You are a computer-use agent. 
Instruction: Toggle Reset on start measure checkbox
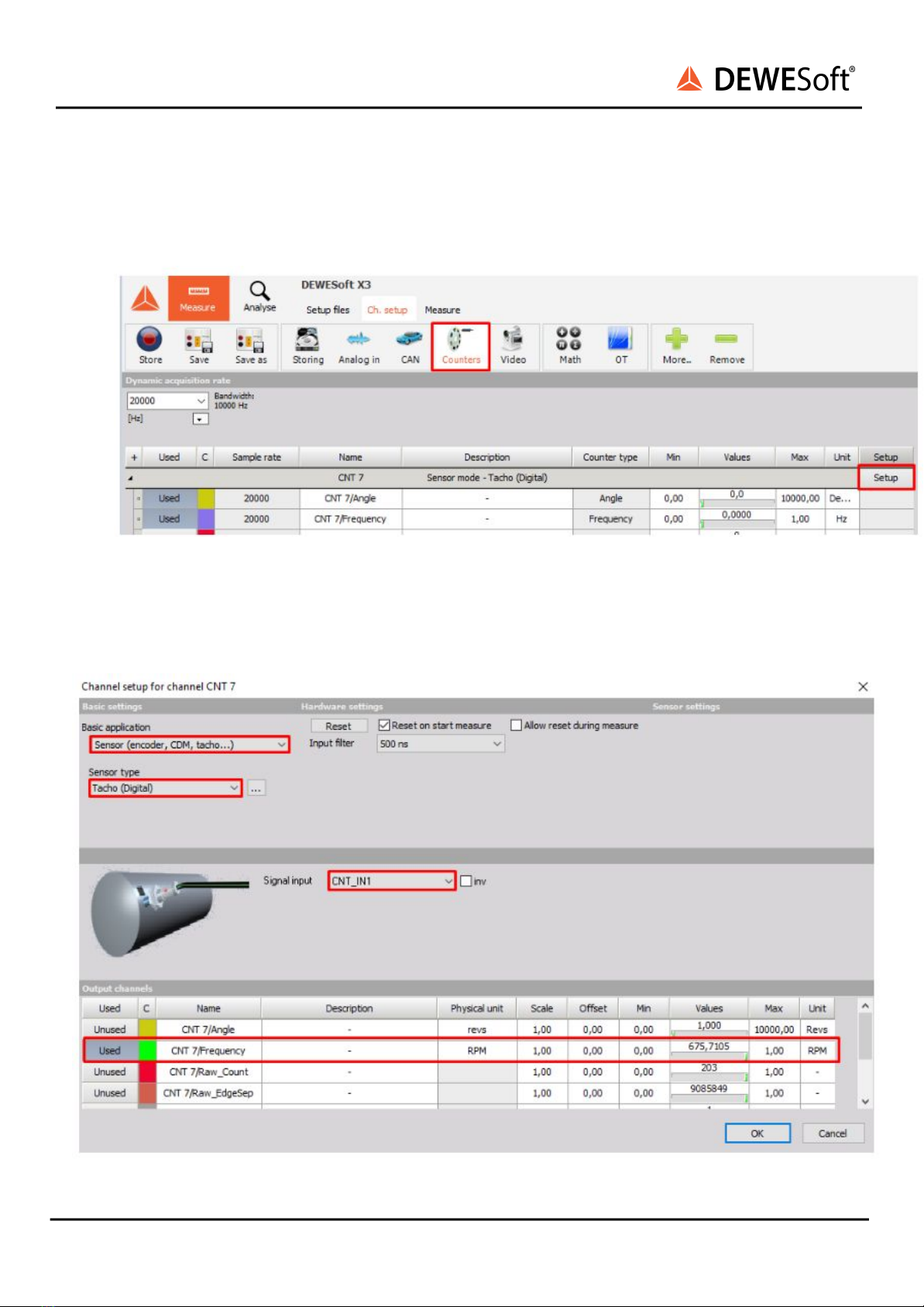[x=384, y=725]
